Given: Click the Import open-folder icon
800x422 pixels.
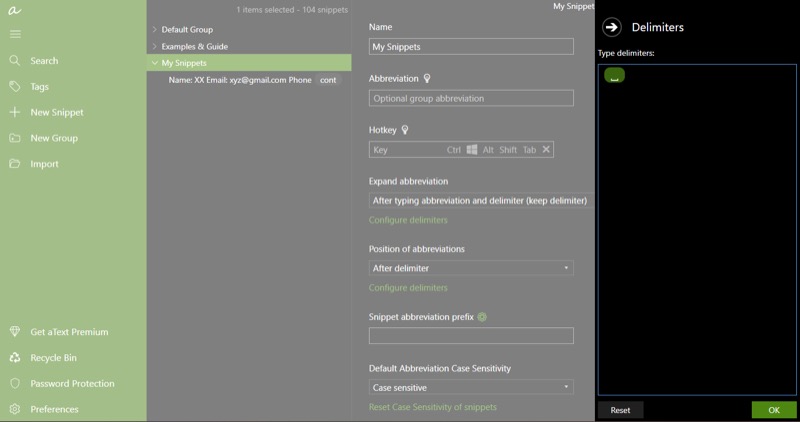Looking at the screenshot, I should point(15,163).
